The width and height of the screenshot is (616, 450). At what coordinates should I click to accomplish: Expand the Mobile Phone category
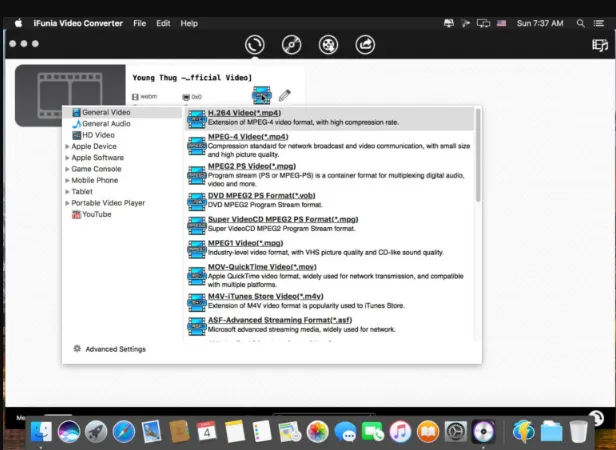coord(92,180)
